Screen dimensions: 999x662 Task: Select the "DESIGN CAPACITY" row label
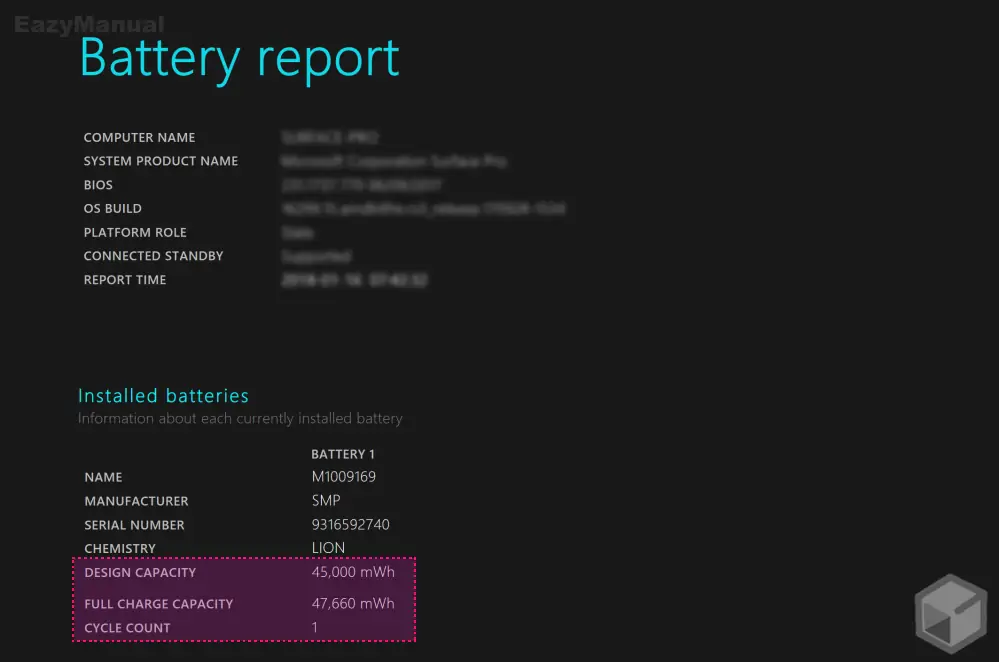(x=140, y=573)
